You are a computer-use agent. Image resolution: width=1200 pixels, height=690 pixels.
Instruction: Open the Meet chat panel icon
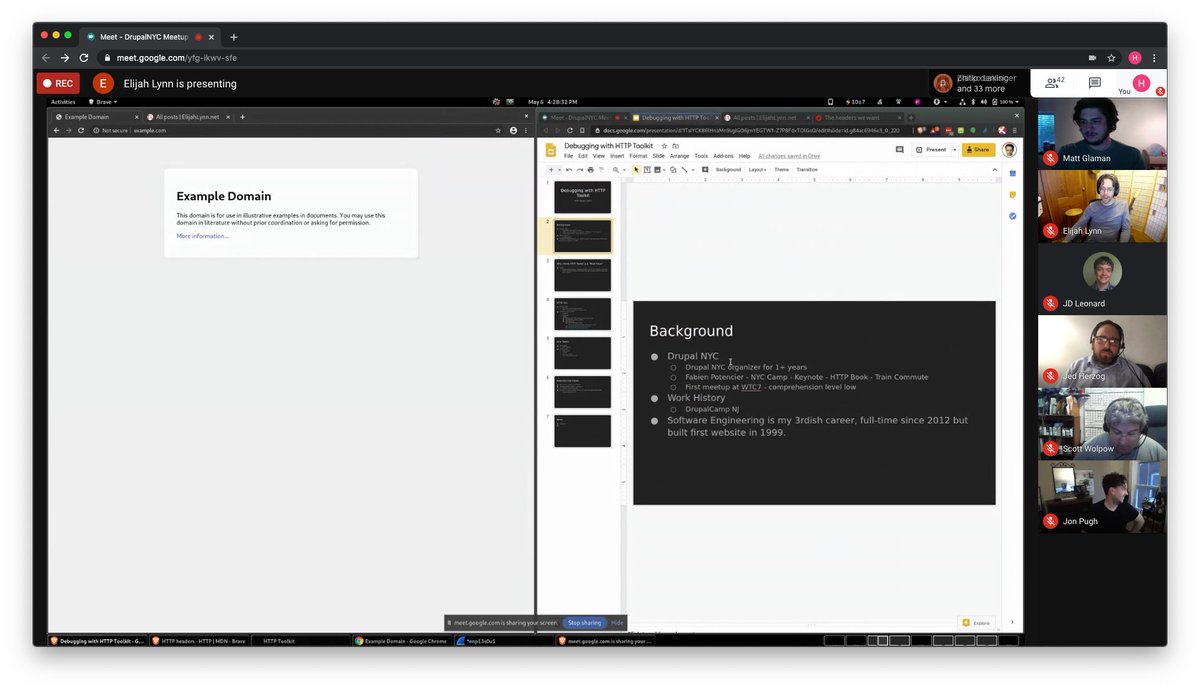[1095, 83]
